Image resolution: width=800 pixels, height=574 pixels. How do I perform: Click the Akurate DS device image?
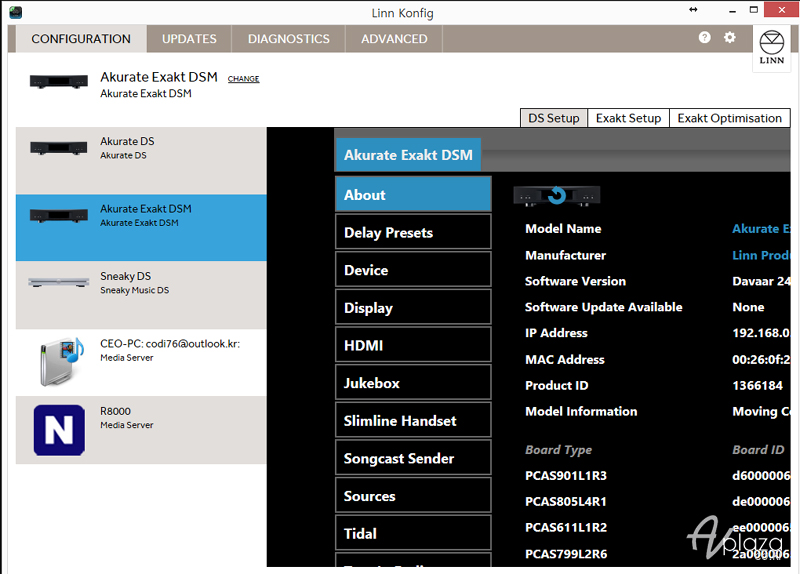click(59, 148)
